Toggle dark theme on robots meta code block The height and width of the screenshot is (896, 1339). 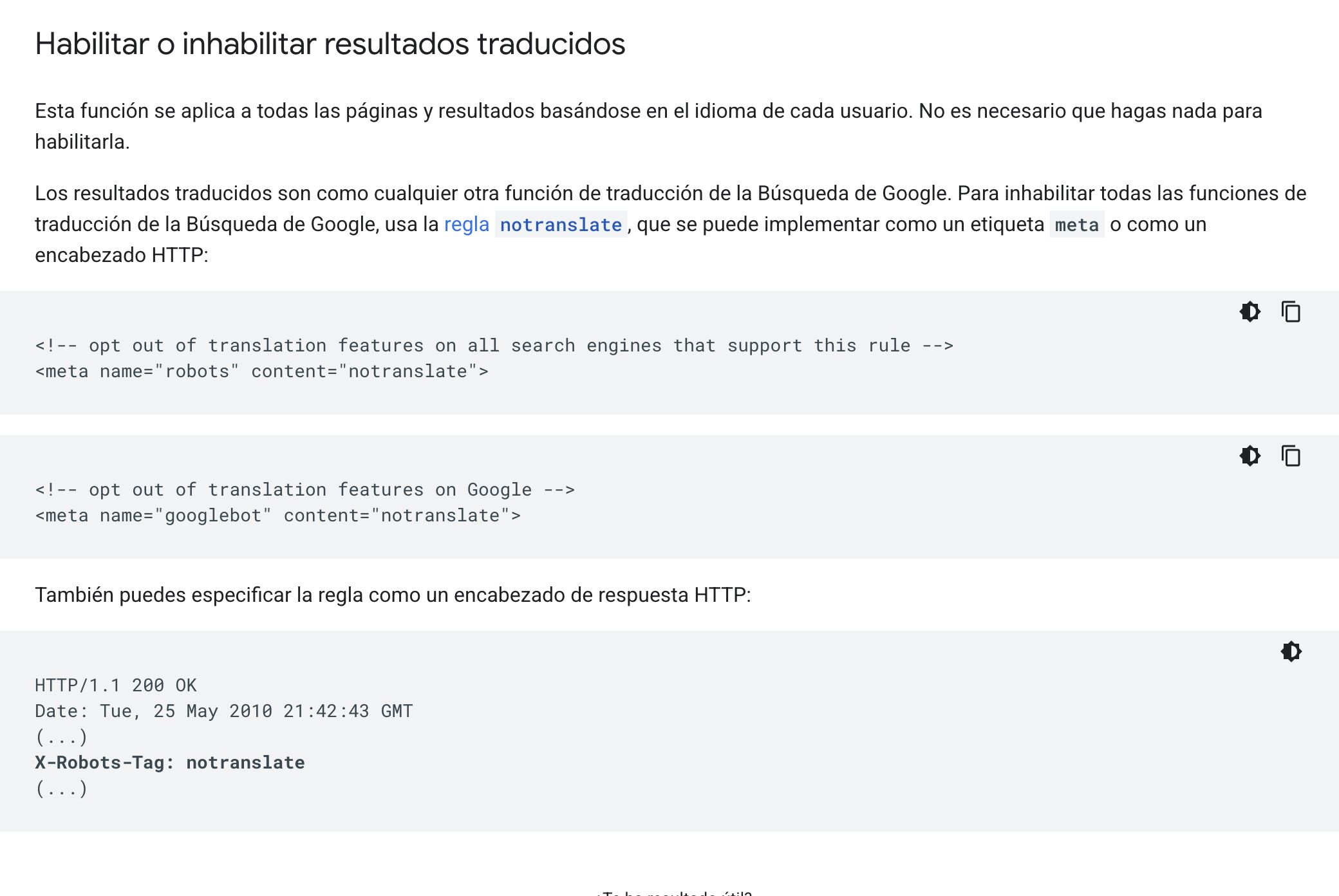click(x=1250, y=312)
